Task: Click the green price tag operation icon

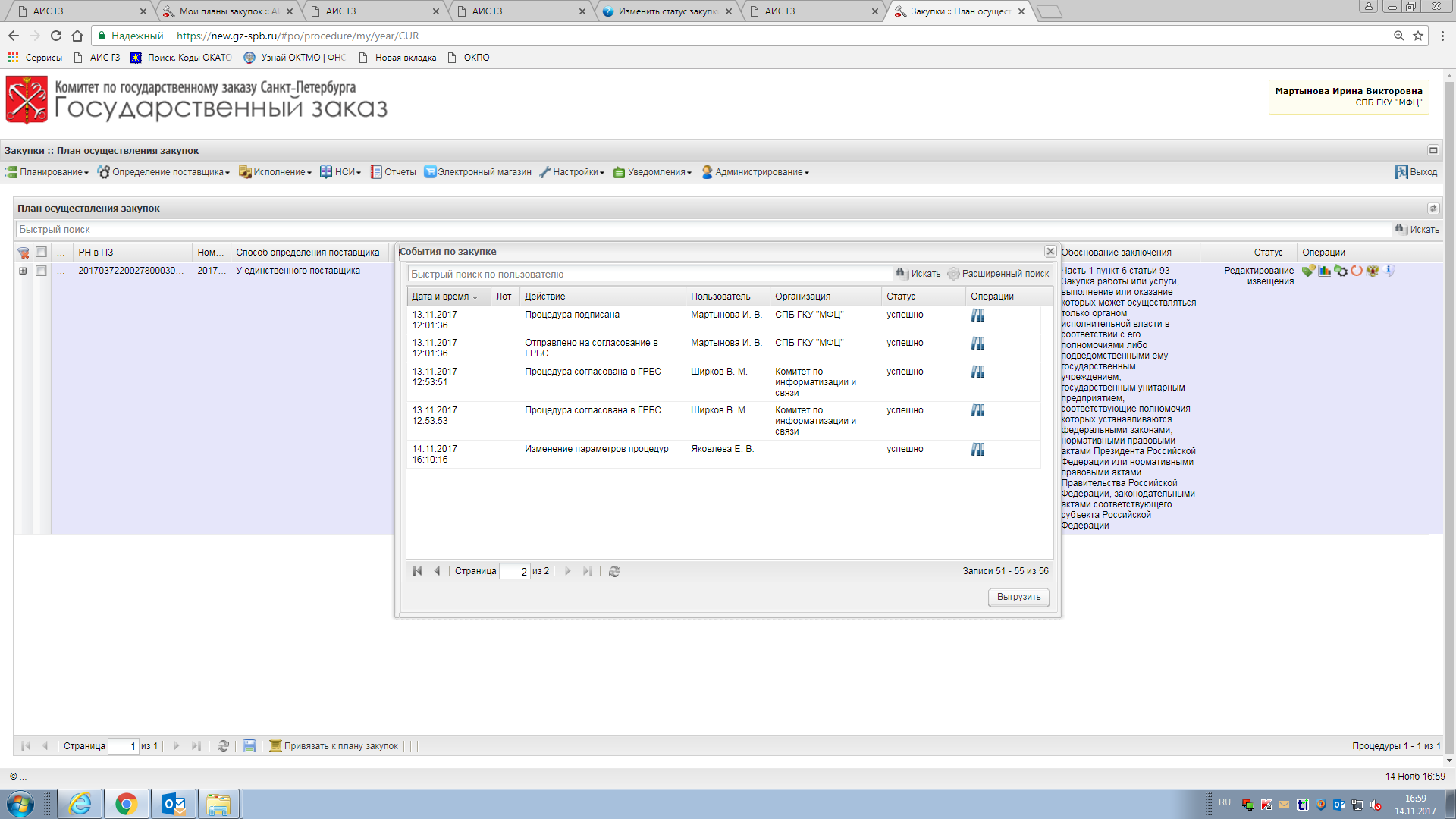Action: pos(1308,271)
